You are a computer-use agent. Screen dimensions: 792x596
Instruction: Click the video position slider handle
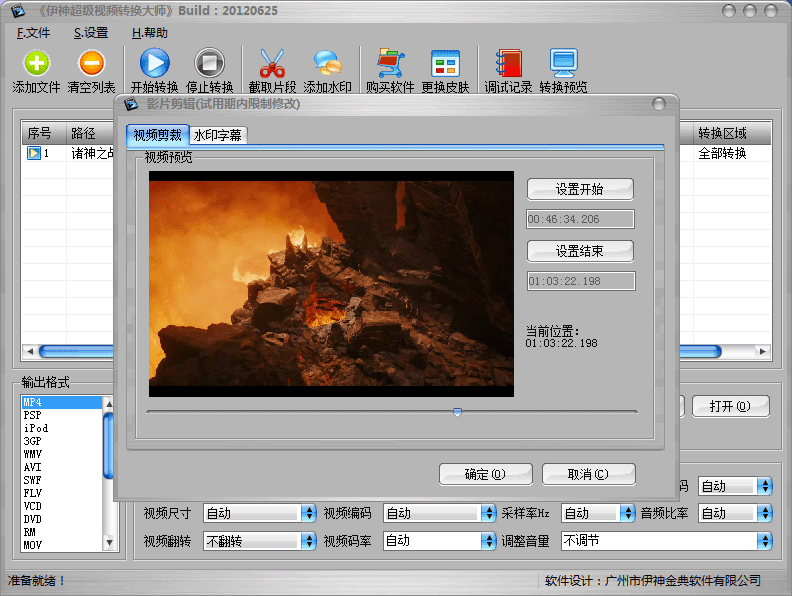click(x=457, y=411)
